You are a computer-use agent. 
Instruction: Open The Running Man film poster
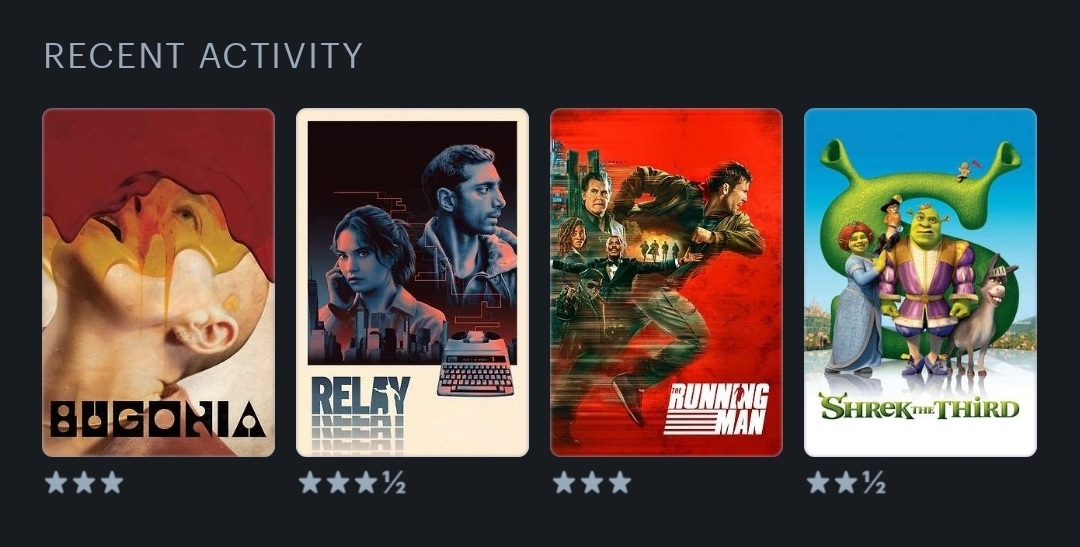coord(666,282)
